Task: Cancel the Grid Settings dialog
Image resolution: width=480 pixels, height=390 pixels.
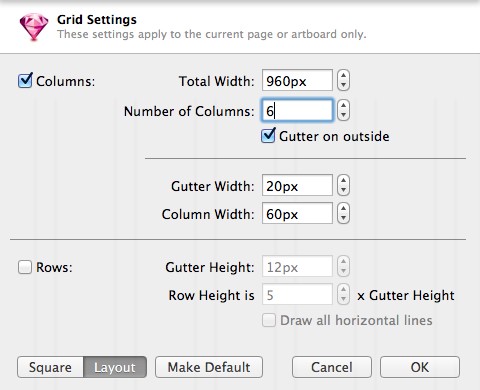Action: point(332,367)
